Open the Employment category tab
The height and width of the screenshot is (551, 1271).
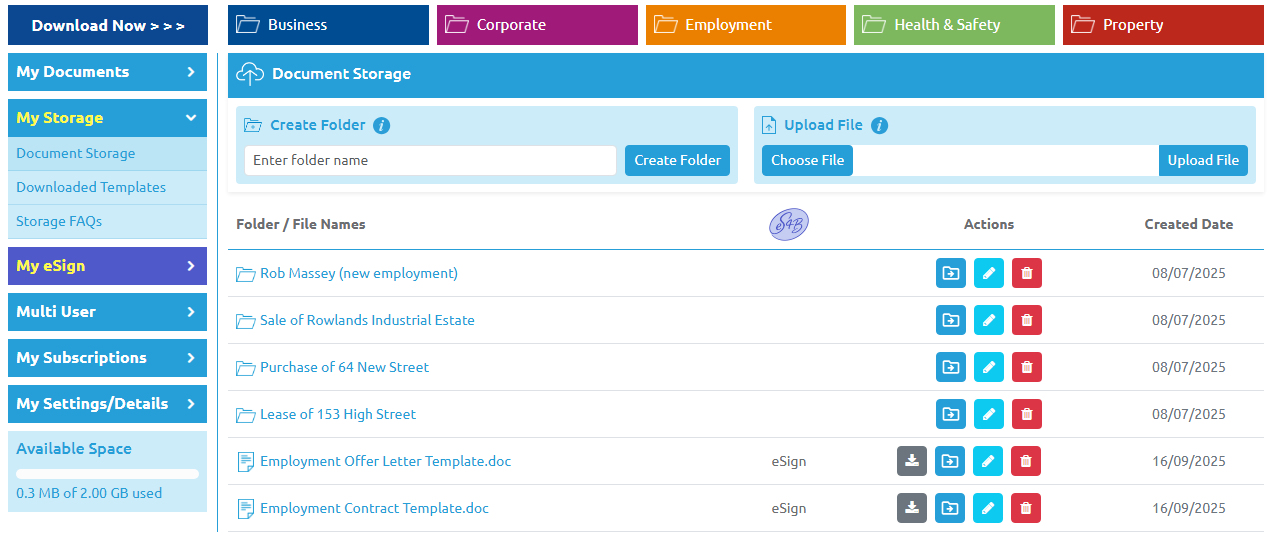tap(749, 25)
